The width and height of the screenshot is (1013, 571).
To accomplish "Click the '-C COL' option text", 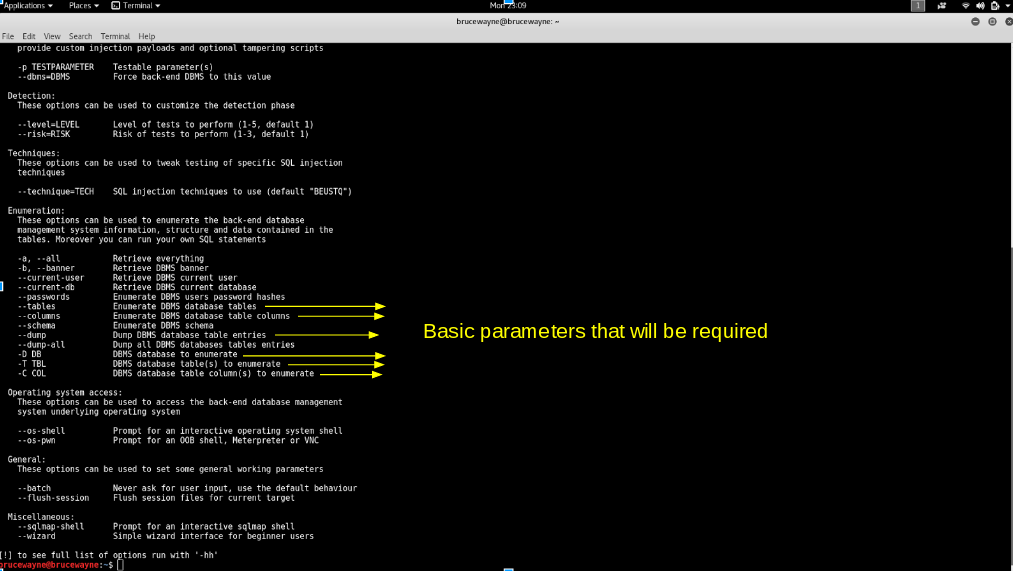I will [x=32, y=373].
